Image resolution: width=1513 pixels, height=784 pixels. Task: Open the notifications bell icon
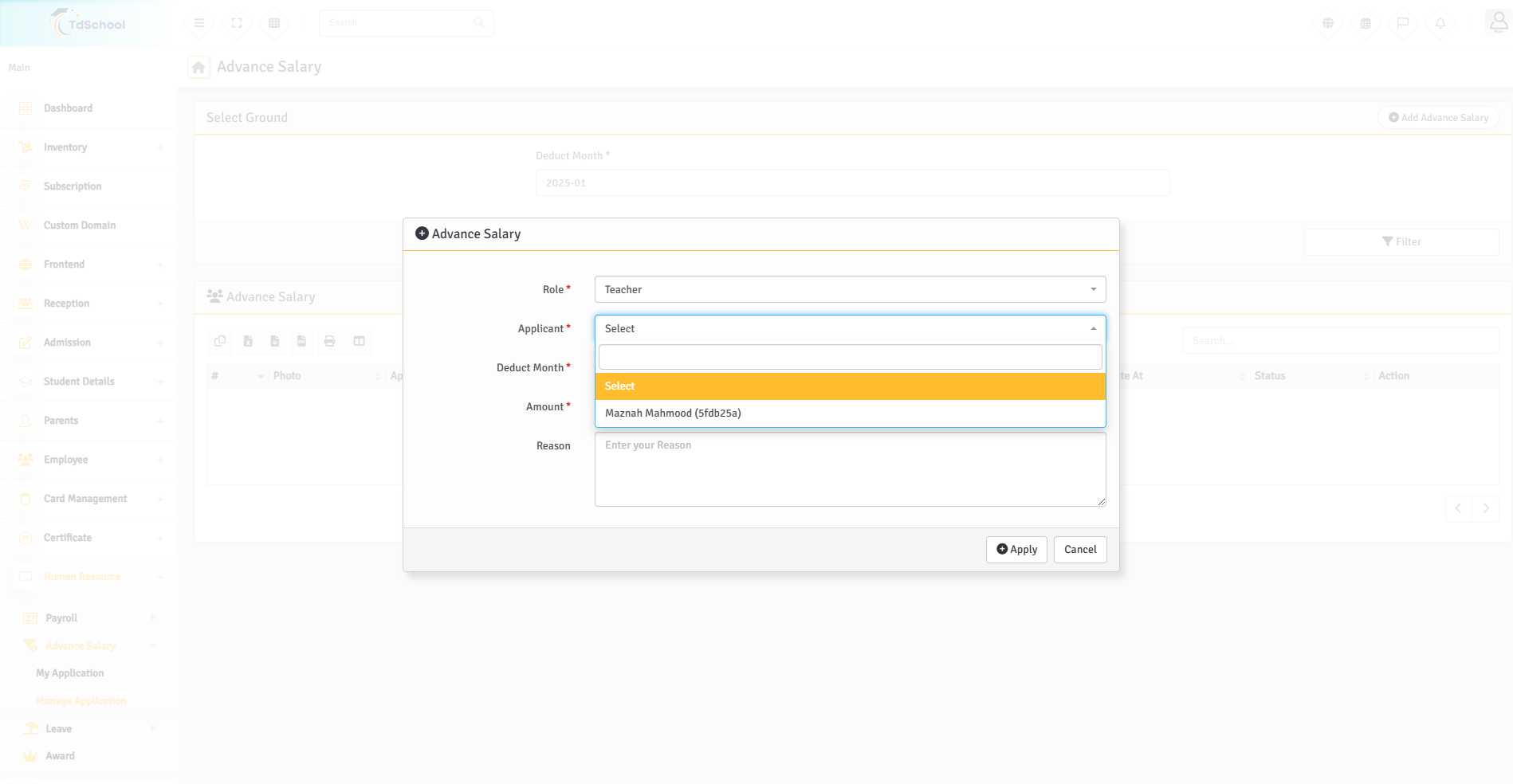tap(1440, 23)
